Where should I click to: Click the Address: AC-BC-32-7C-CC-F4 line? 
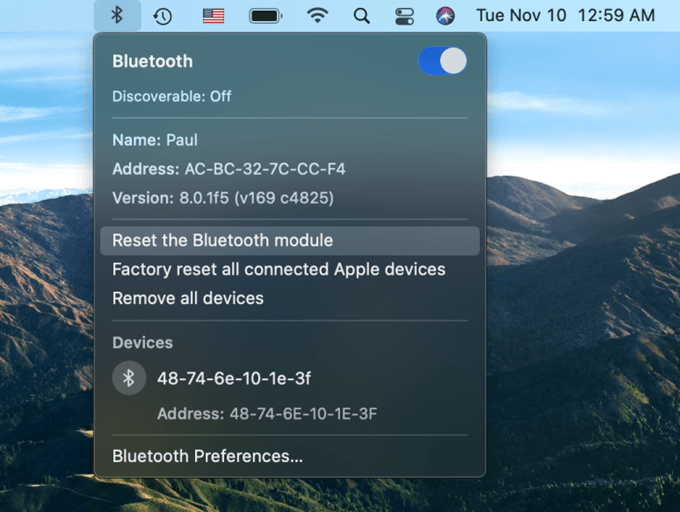click(x=229, y=169)
